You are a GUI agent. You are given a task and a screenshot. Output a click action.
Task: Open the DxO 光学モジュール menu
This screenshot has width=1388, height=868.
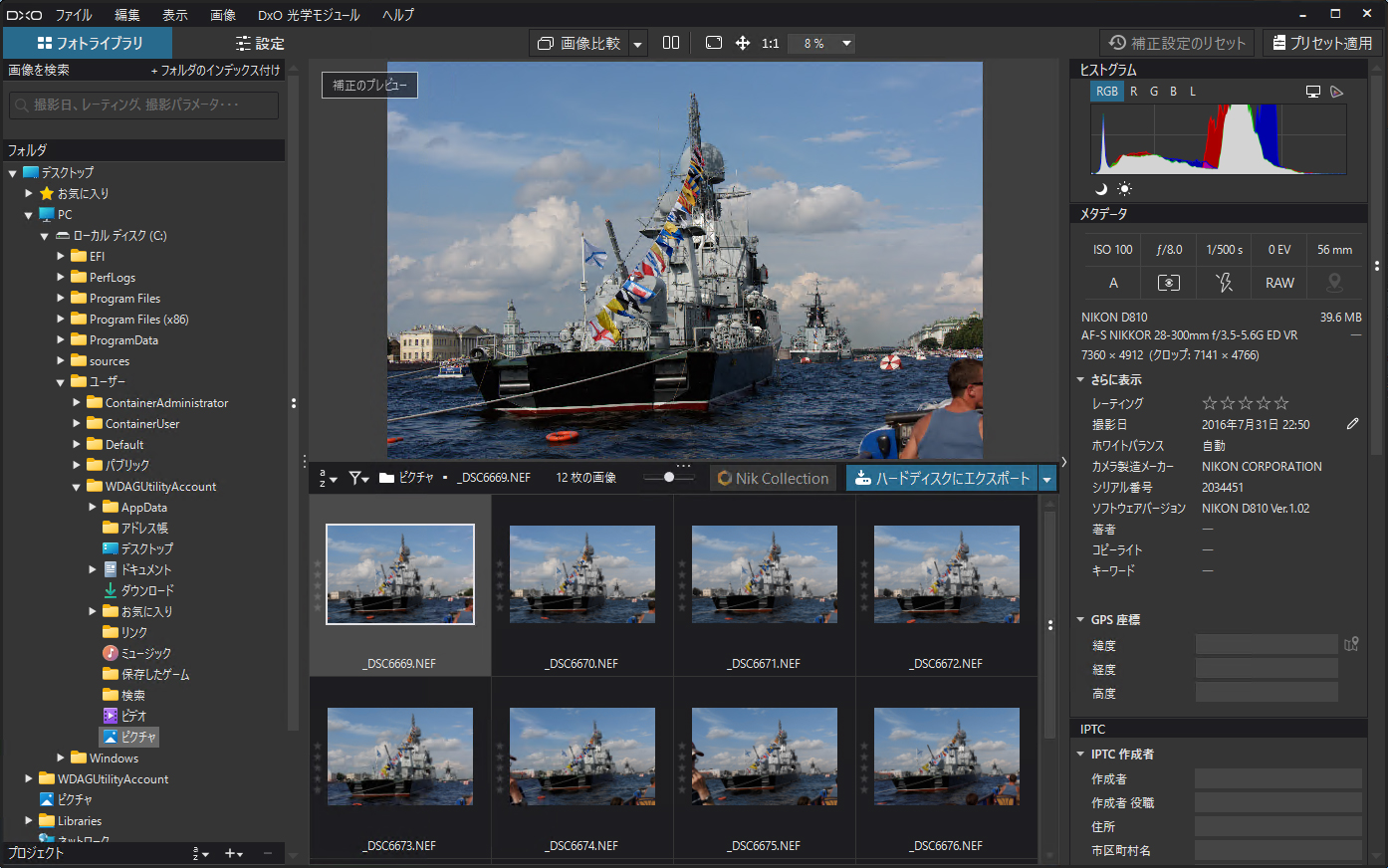pyautogui.click(x=309, y=15)
